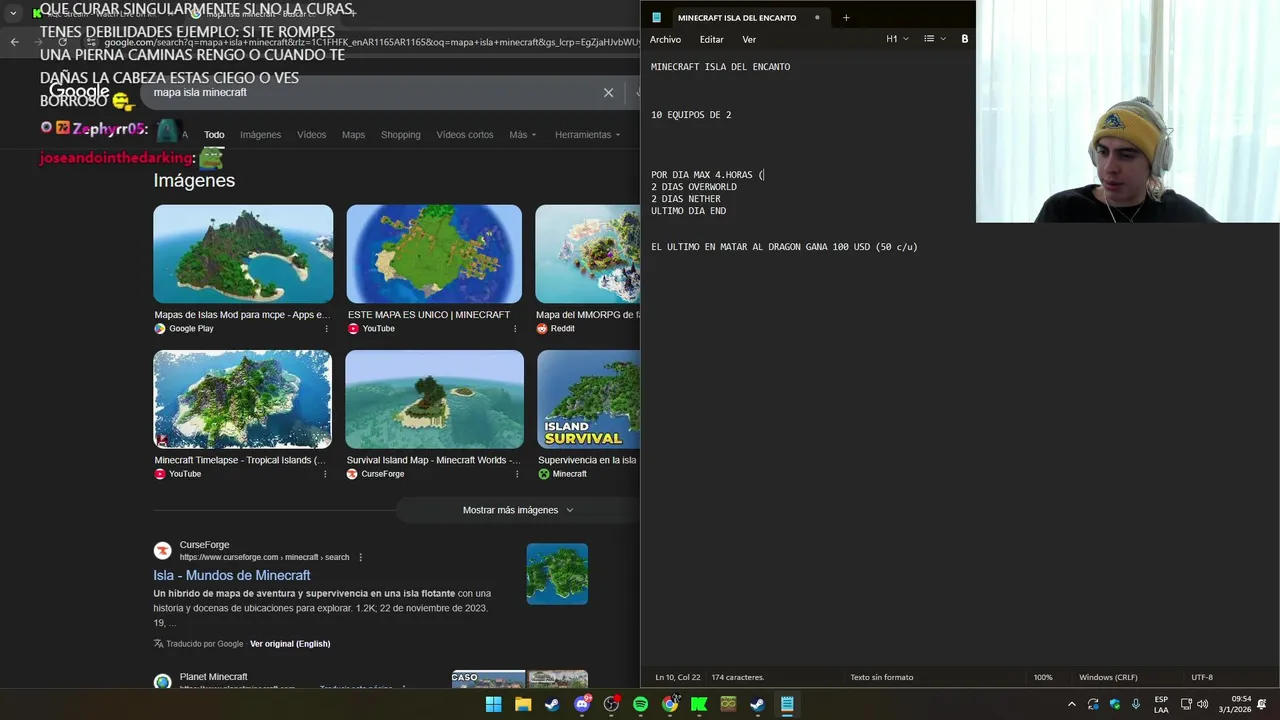Open the volume control in system tray

click(x=1202, y=704)
